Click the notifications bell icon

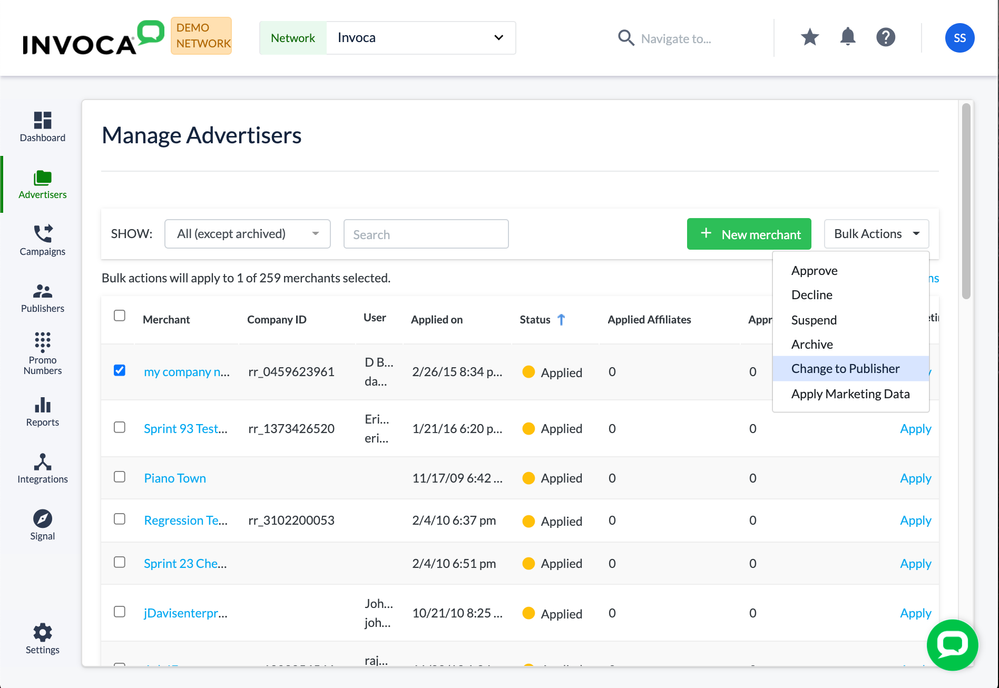tap(847, 38)
